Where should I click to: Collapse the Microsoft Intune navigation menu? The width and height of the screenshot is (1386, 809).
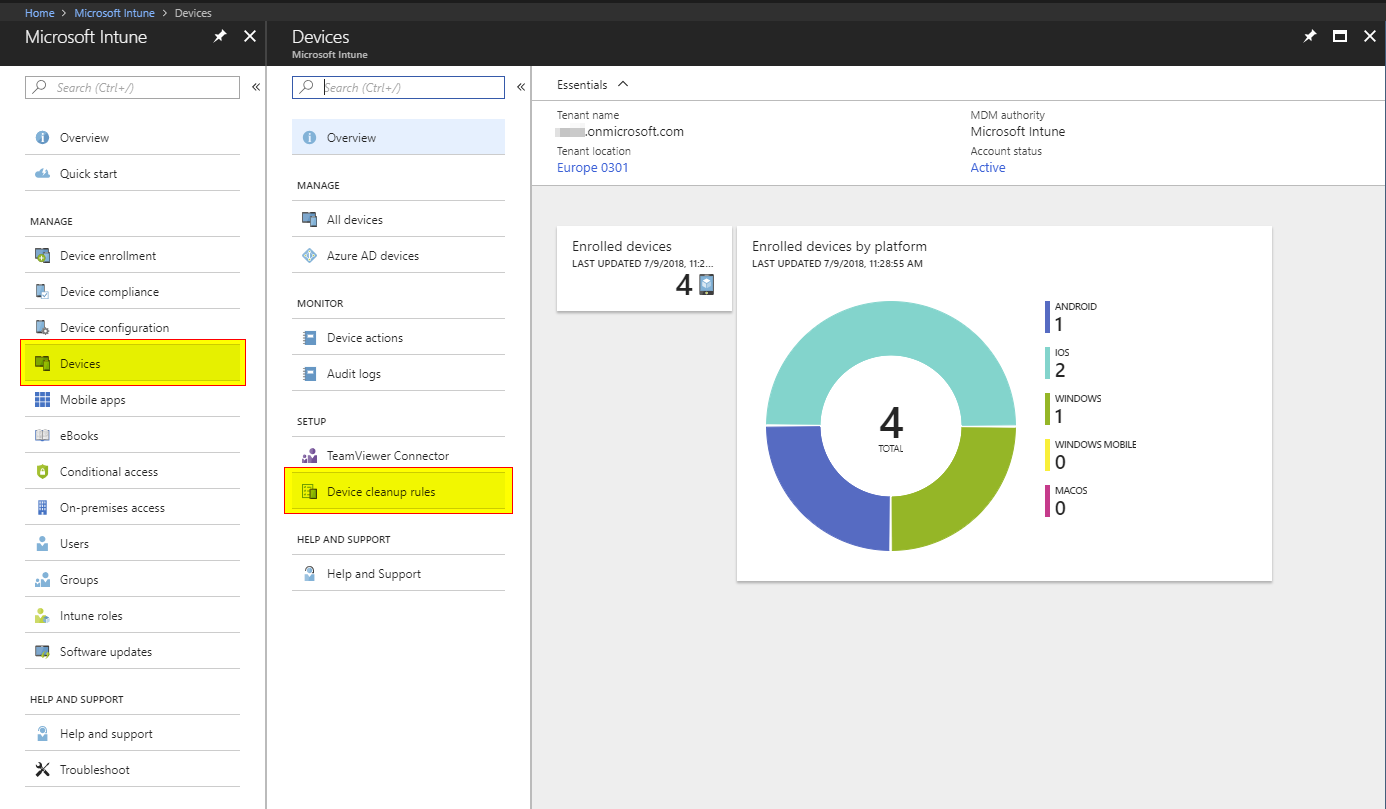tap(255, 88)
